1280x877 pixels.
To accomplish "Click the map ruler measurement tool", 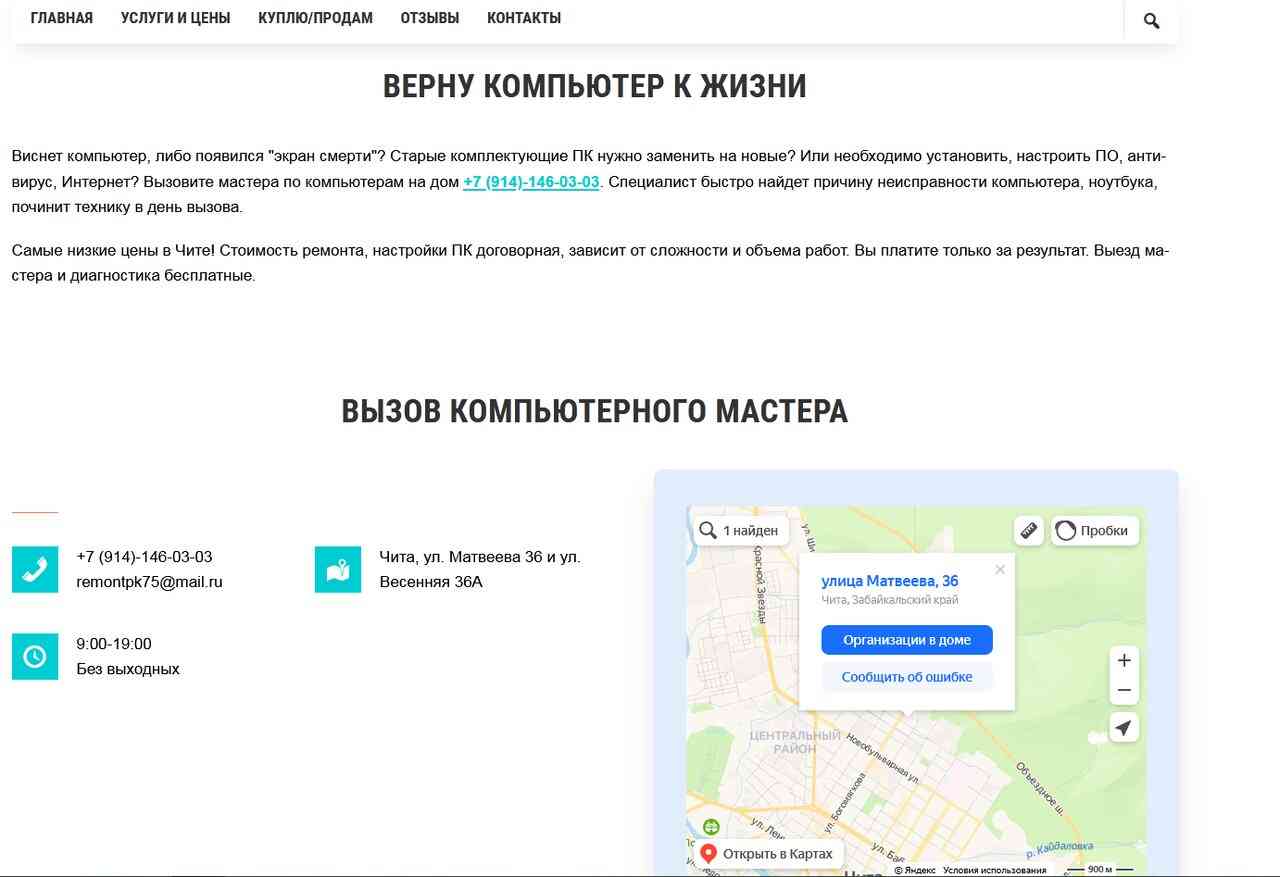I will click(1028, 530).
